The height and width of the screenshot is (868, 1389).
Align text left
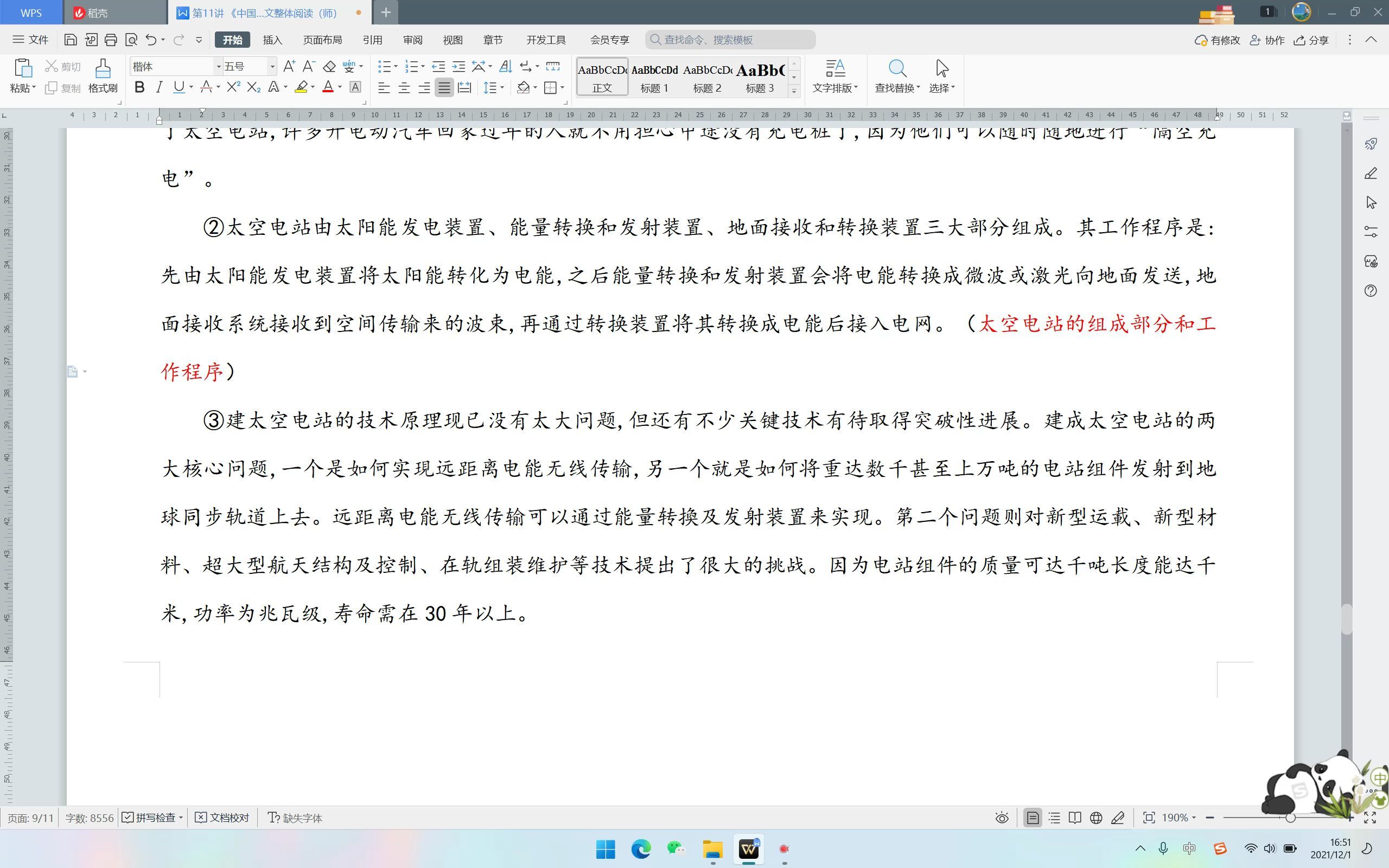(384, 88)
